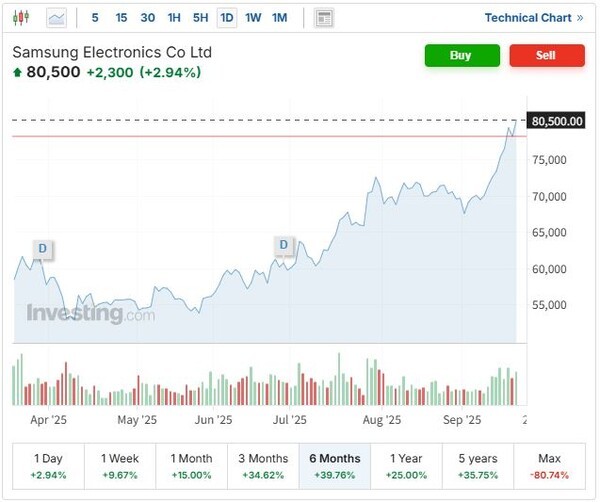This screenshot has height=502, width=600.
Task: Switch to the 3 Months range tab
Action: 264,465
